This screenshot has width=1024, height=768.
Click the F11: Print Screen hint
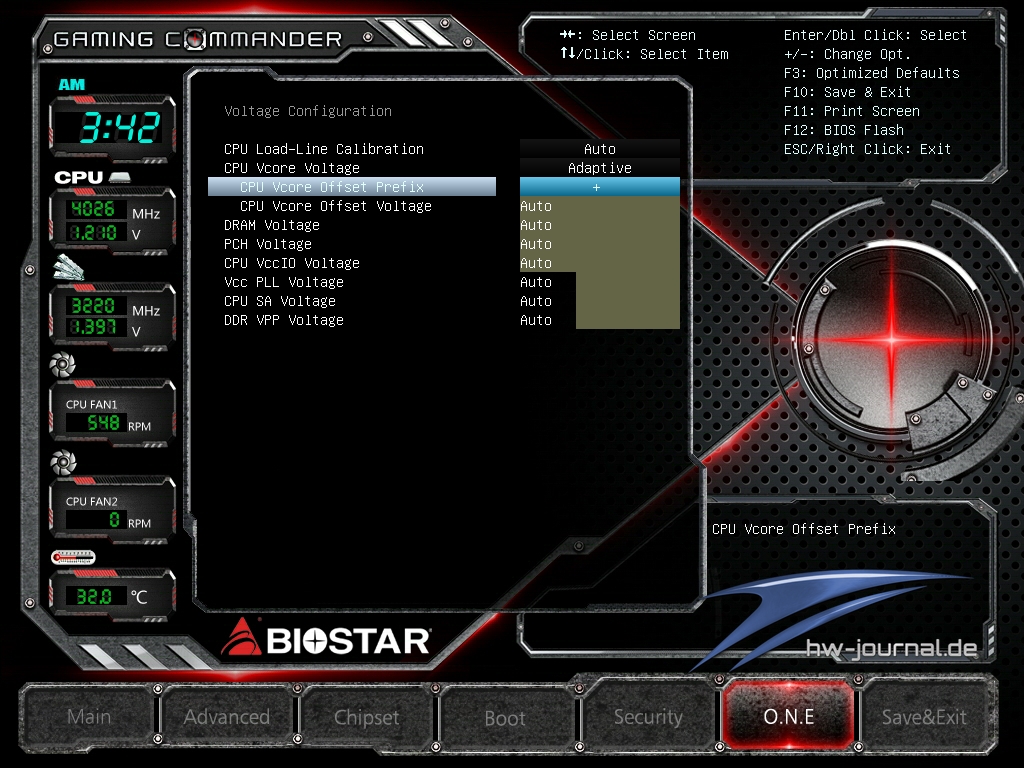pyautogui.click(x=852, y=111)
